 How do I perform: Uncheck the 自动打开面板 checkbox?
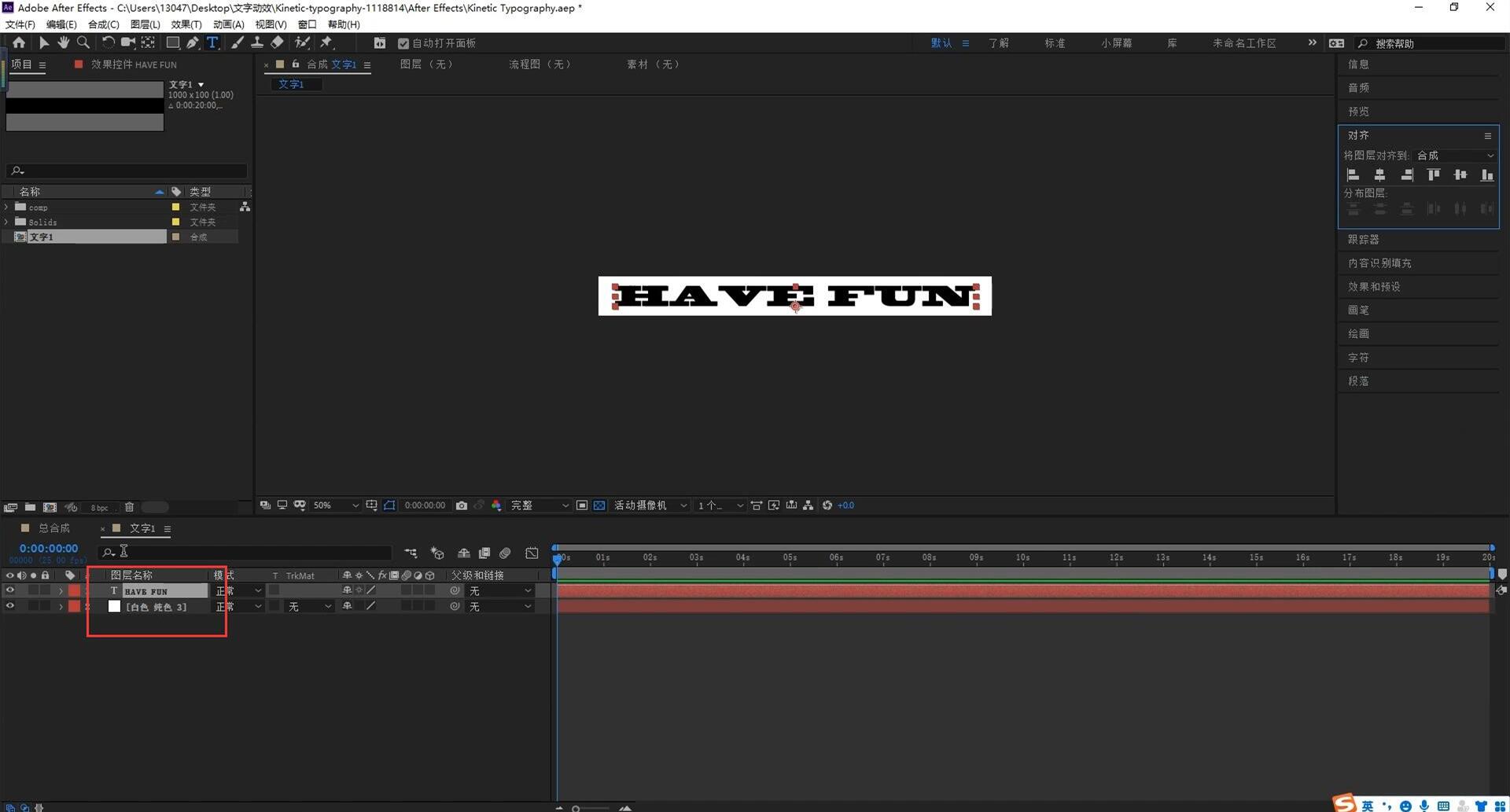[x=403, y=43]
